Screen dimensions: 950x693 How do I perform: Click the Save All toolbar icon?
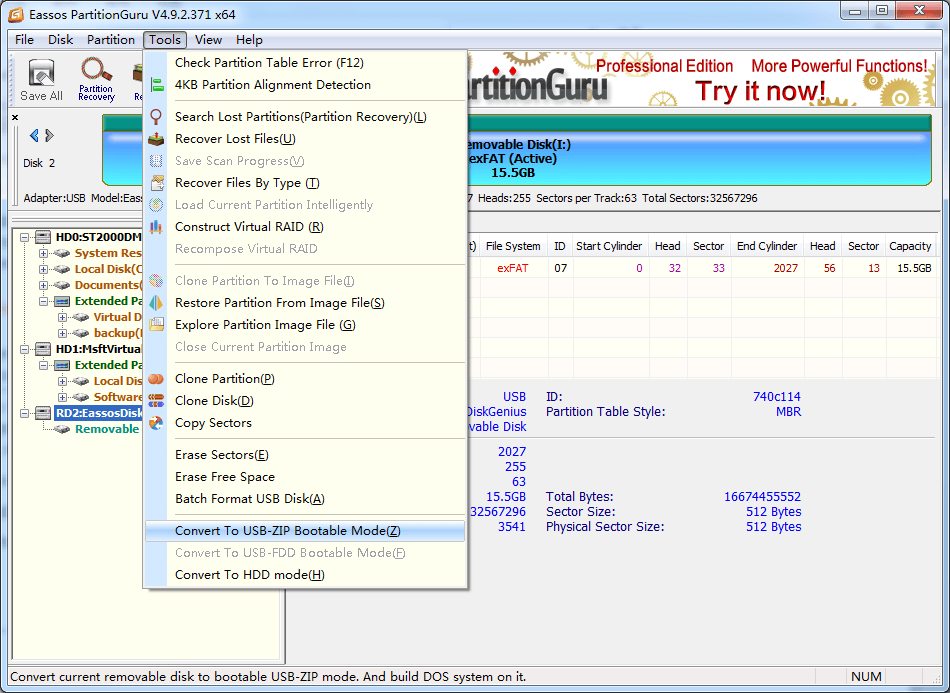[x=41, y=79]
